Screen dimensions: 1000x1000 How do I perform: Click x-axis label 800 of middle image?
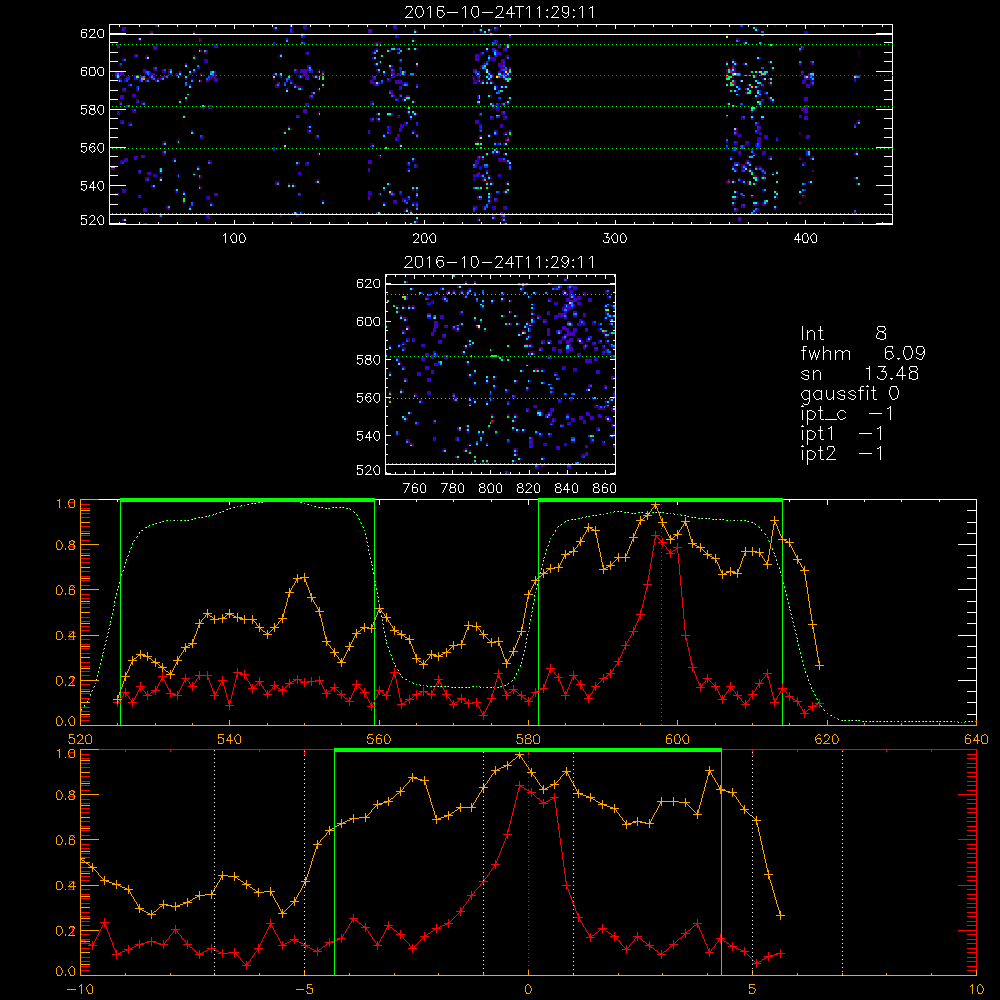[490, 489]
